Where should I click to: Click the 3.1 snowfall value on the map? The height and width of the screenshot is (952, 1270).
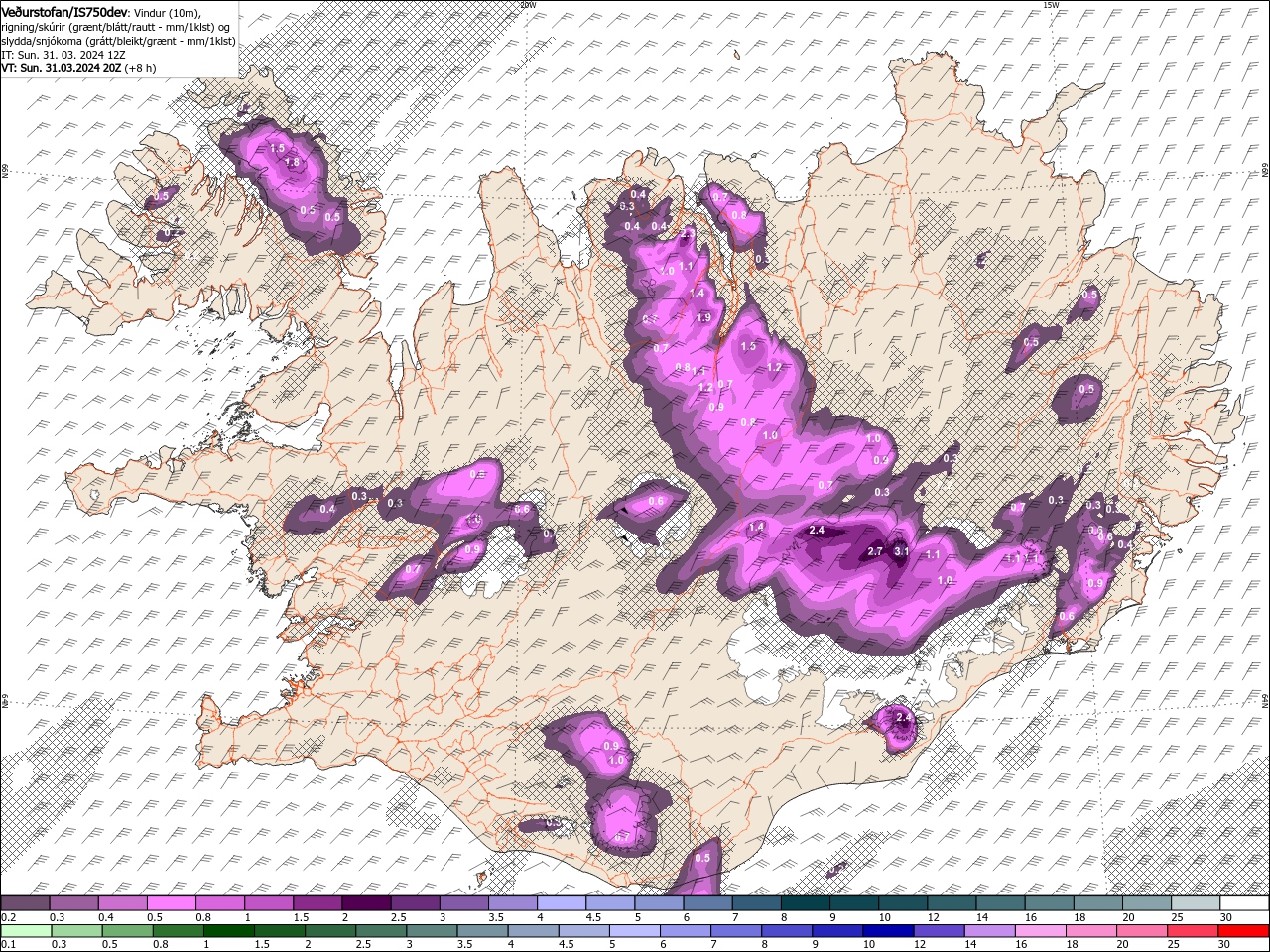coord(902,551)
